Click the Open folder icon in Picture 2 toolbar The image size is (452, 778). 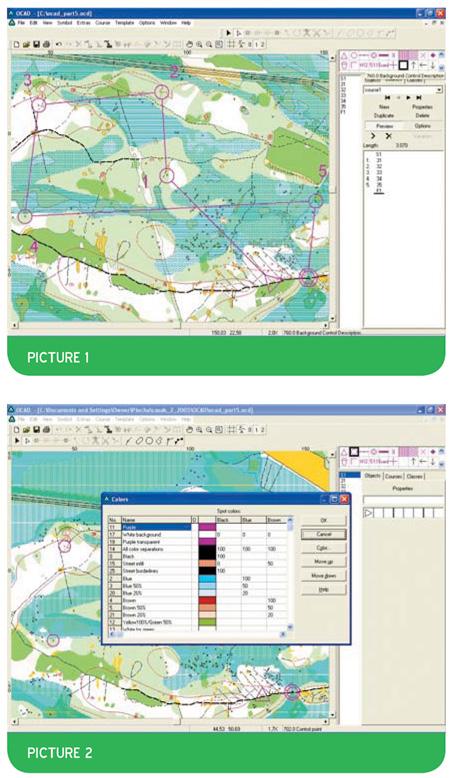click(26, 430)
